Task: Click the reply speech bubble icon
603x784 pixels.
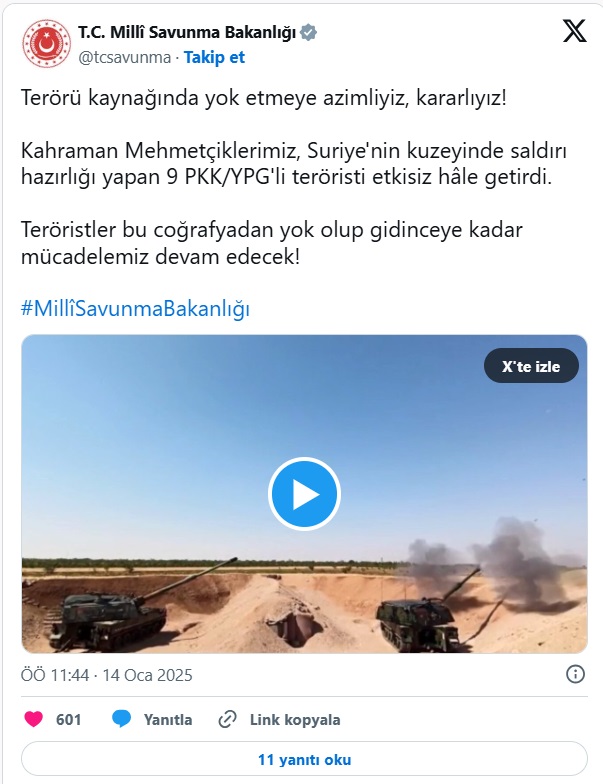Action: 122,719
